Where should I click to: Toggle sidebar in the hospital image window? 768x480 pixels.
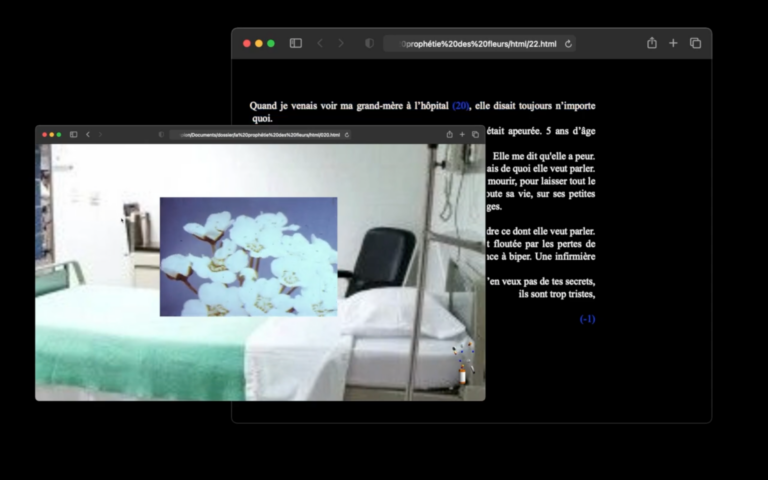click(73, 134)
